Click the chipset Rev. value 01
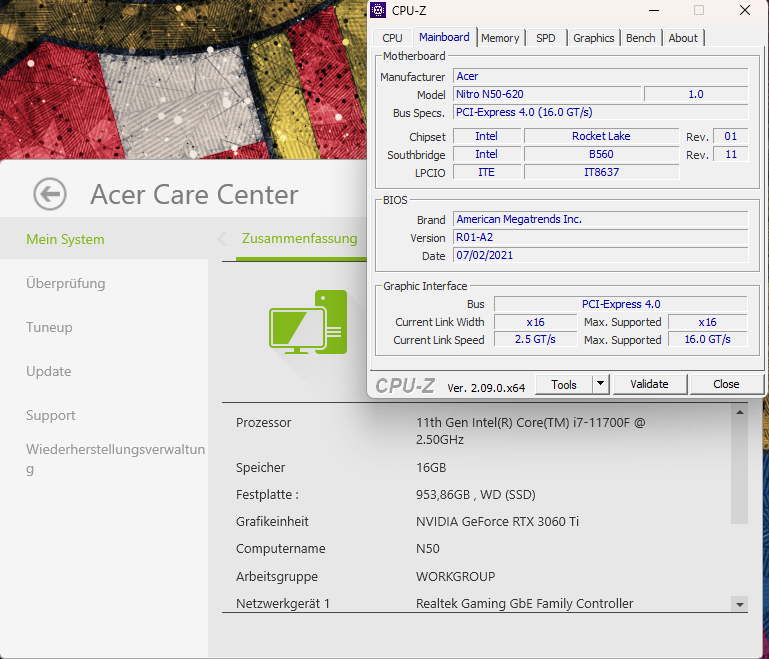The width and height of the screenshot is (769, 659). click(x=731, y=136)
